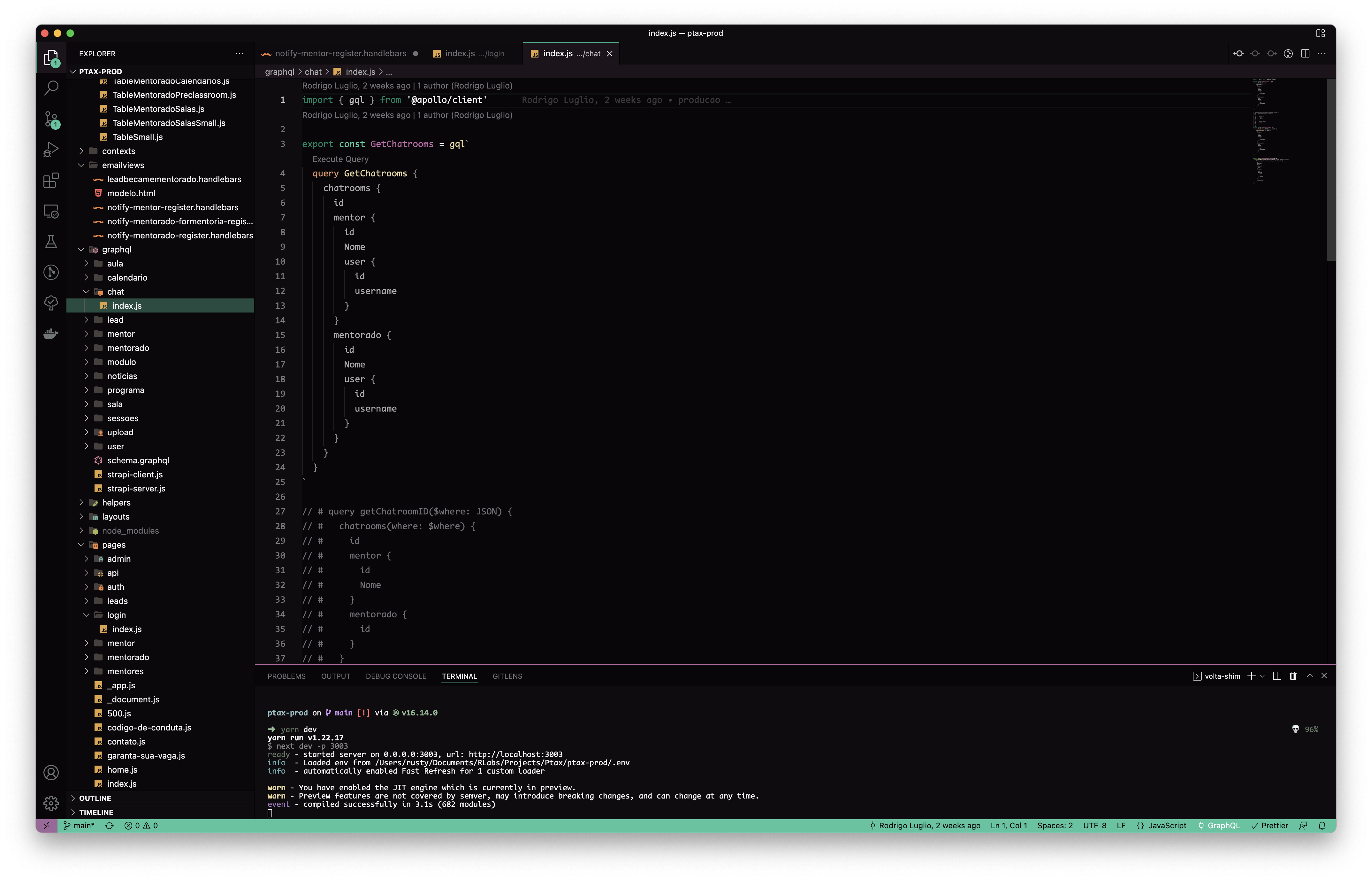1372x880 pixels.
Task: Toggle notifications bell in status bar
Action: click(x=1322, y=826)
